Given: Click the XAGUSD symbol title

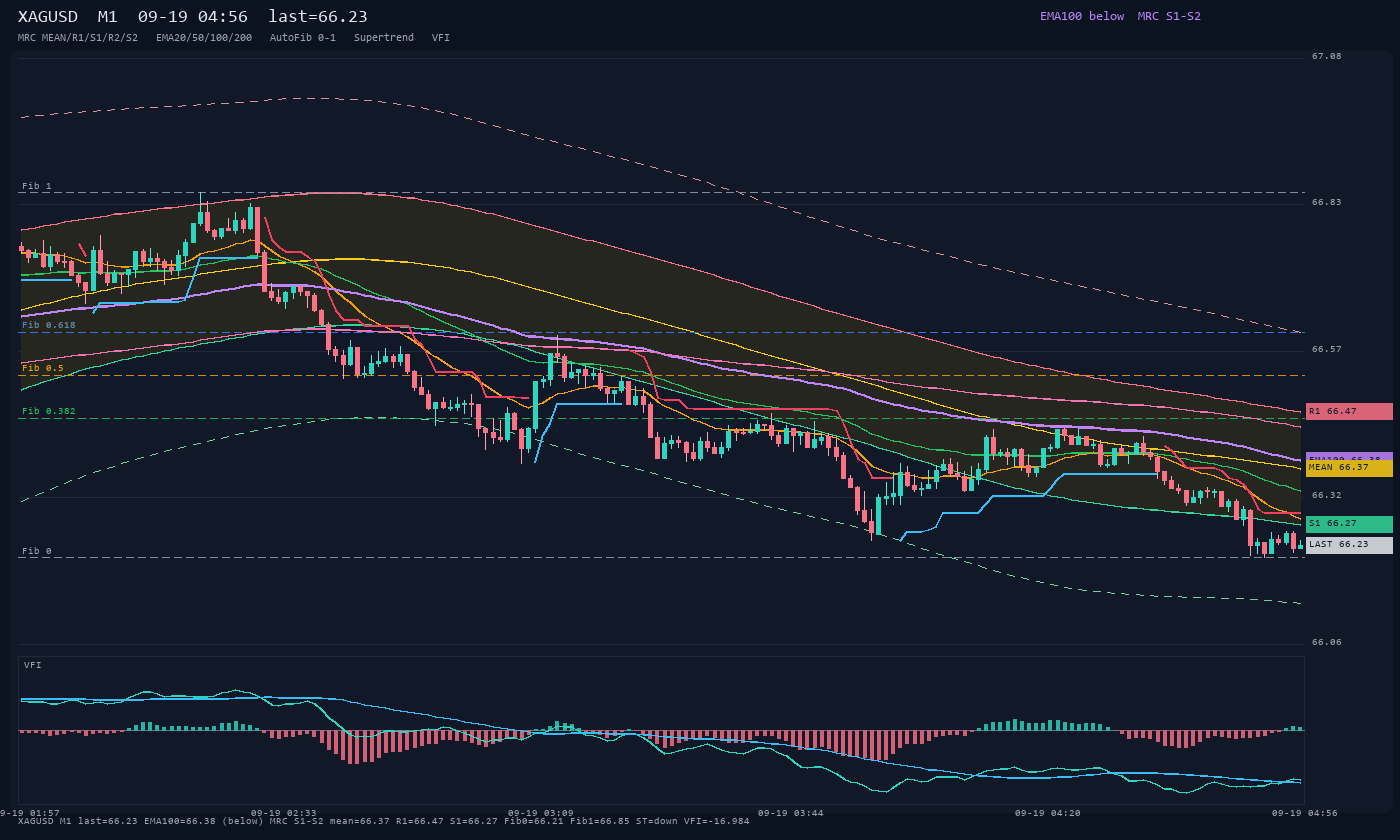Looking at the screenshot, I should [x=51, y=17].
